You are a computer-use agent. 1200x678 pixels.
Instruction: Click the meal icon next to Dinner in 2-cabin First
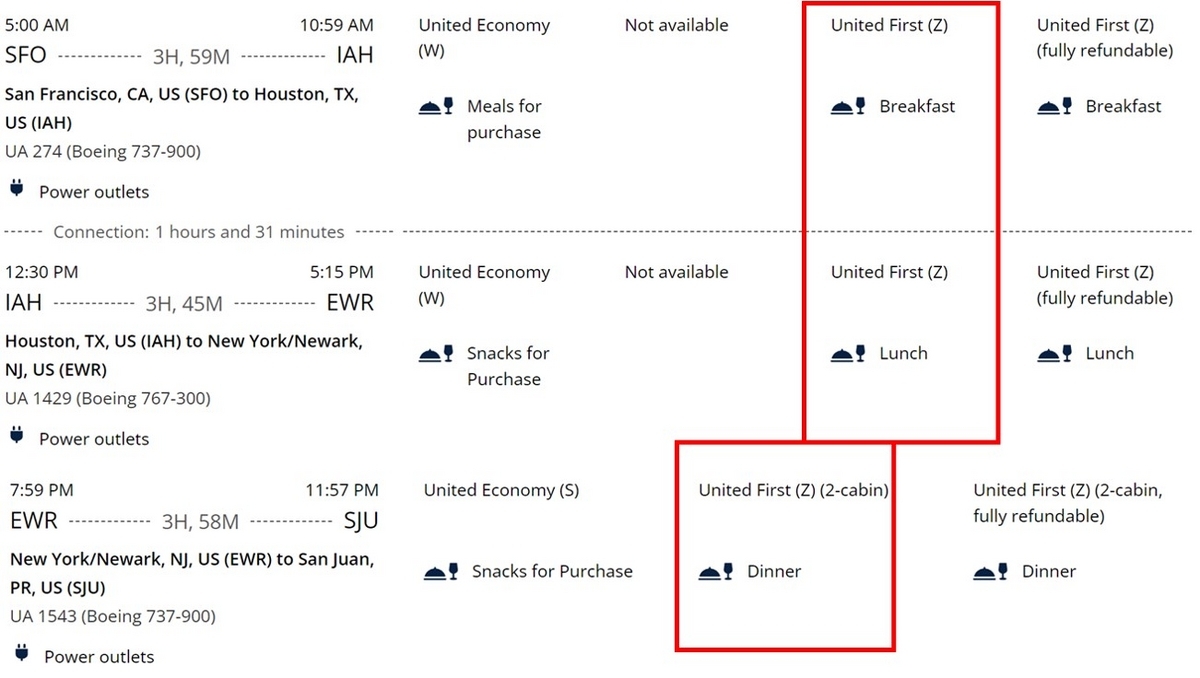pyautogui.click(x=716, y=572)
